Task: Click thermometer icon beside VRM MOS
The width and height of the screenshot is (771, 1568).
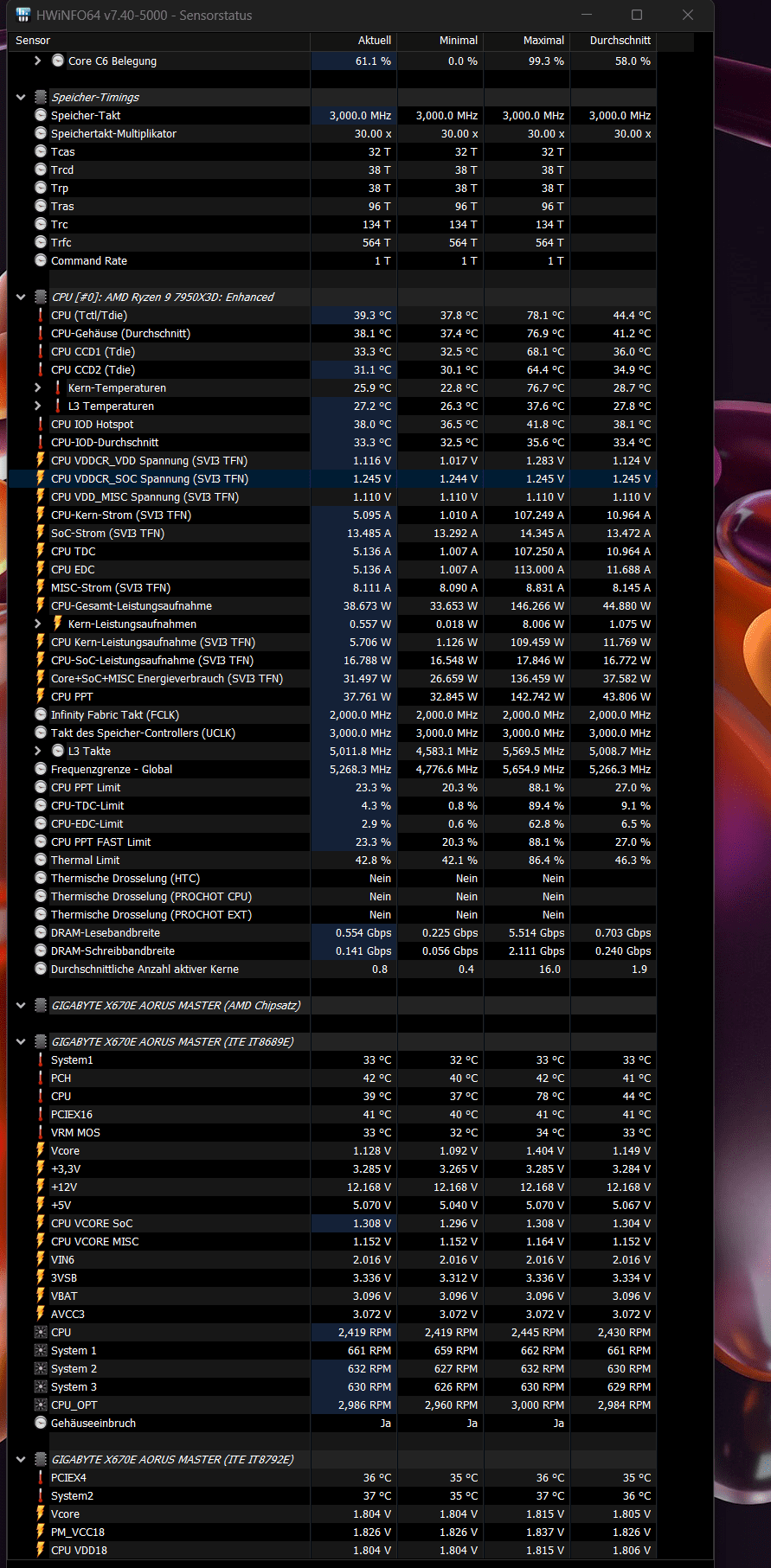Action: 41,1132
